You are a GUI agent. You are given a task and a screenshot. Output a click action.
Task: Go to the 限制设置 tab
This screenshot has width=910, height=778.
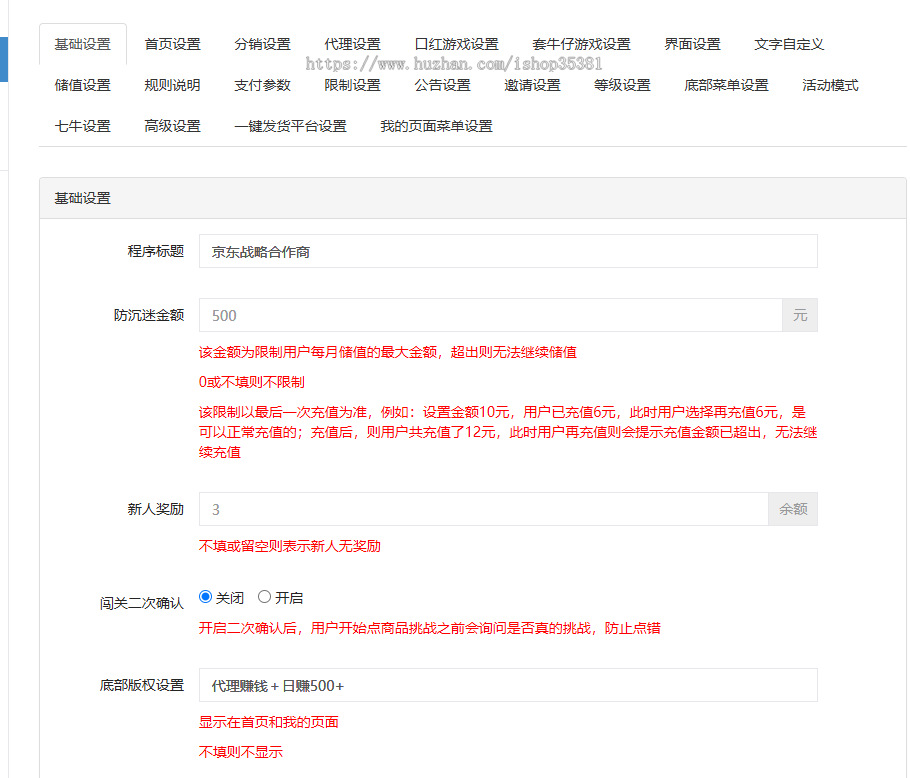[352, 85]
